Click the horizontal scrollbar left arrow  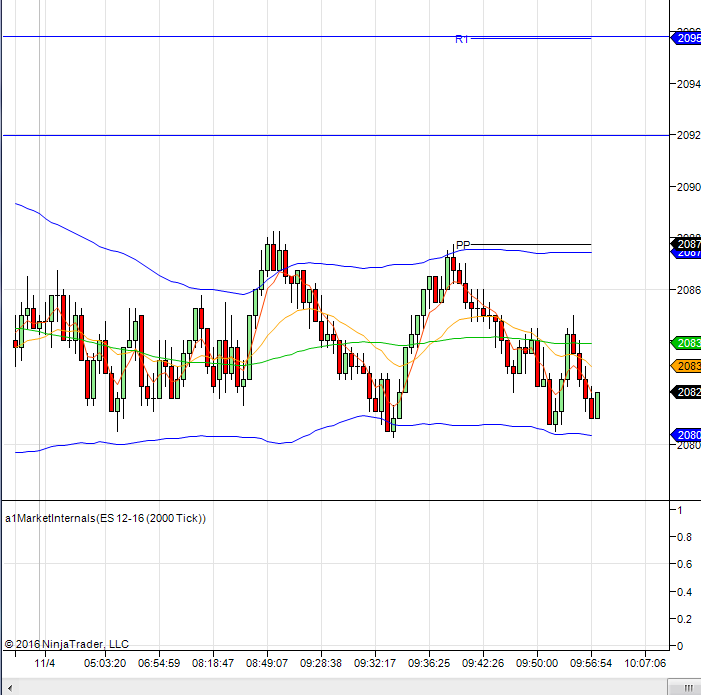coord(10,688)
